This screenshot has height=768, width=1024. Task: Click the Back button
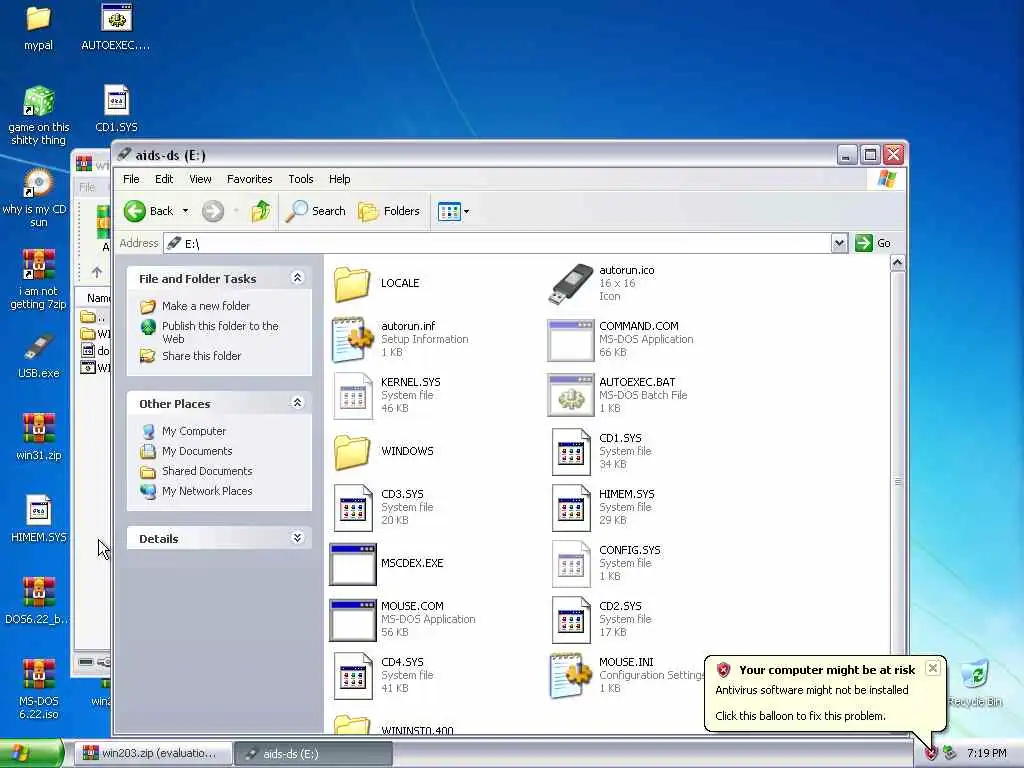[x=149, y=211]
